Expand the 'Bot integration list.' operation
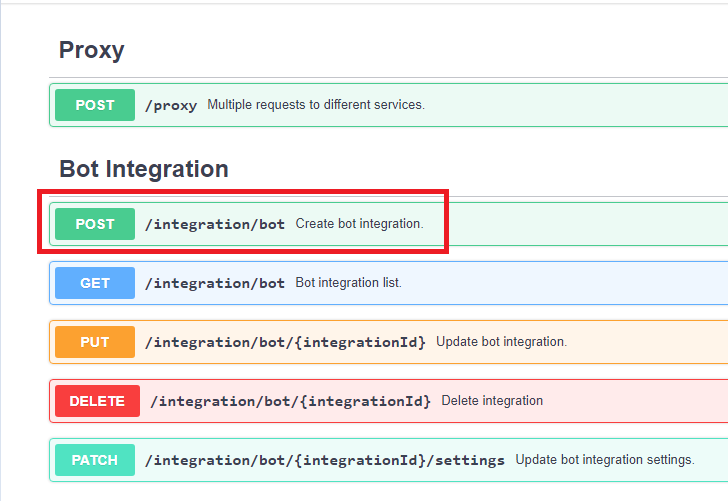 348,283
